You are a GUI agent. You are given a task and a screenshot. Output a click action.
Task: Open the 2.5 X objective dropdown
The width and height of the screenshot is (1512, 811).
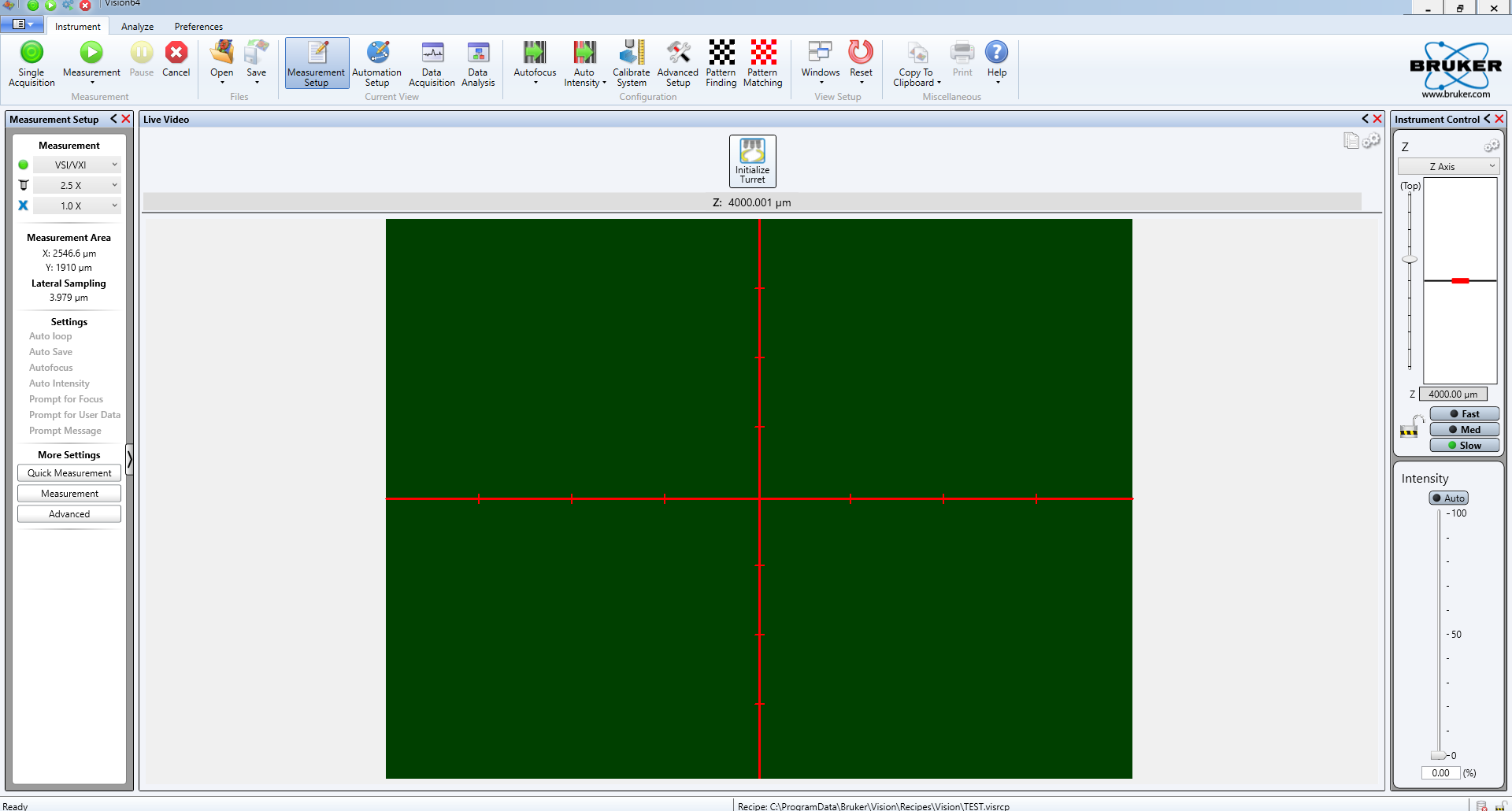click(76, 186)
